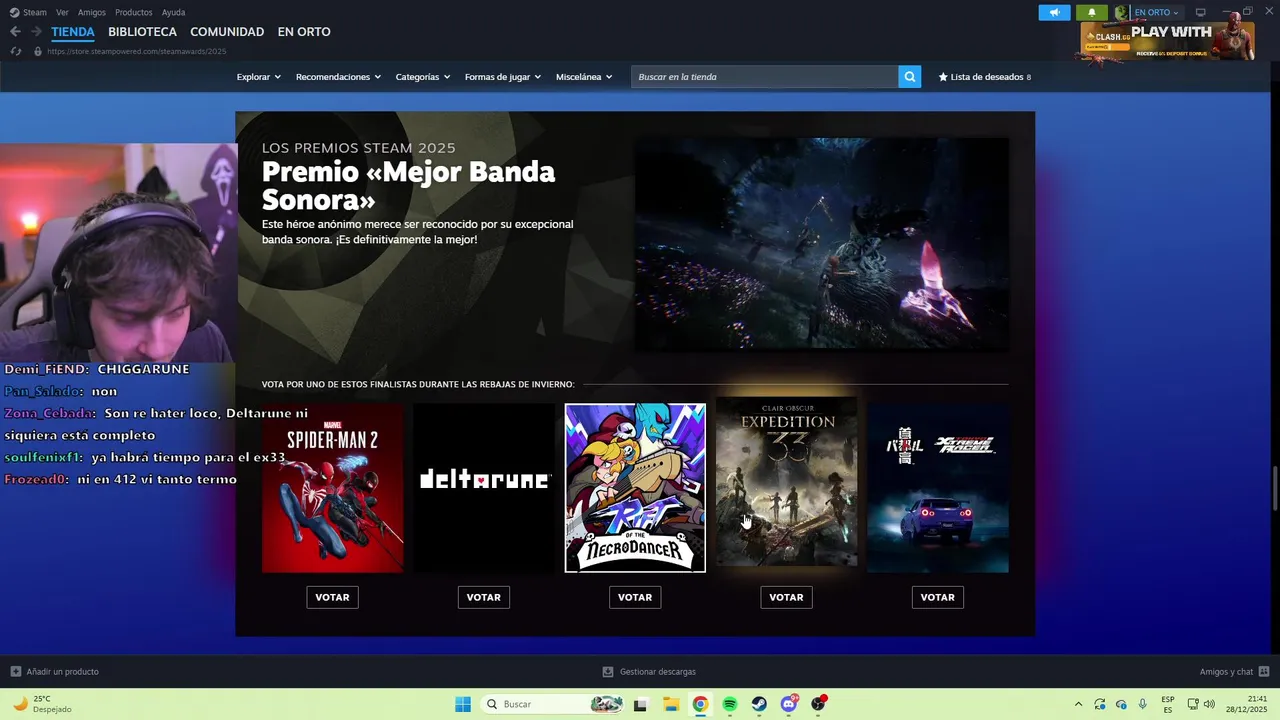The width and height of the screenshot is (1280, 720).
Task: Click the forward navigation arrow
Action: (x=36, y=32)
